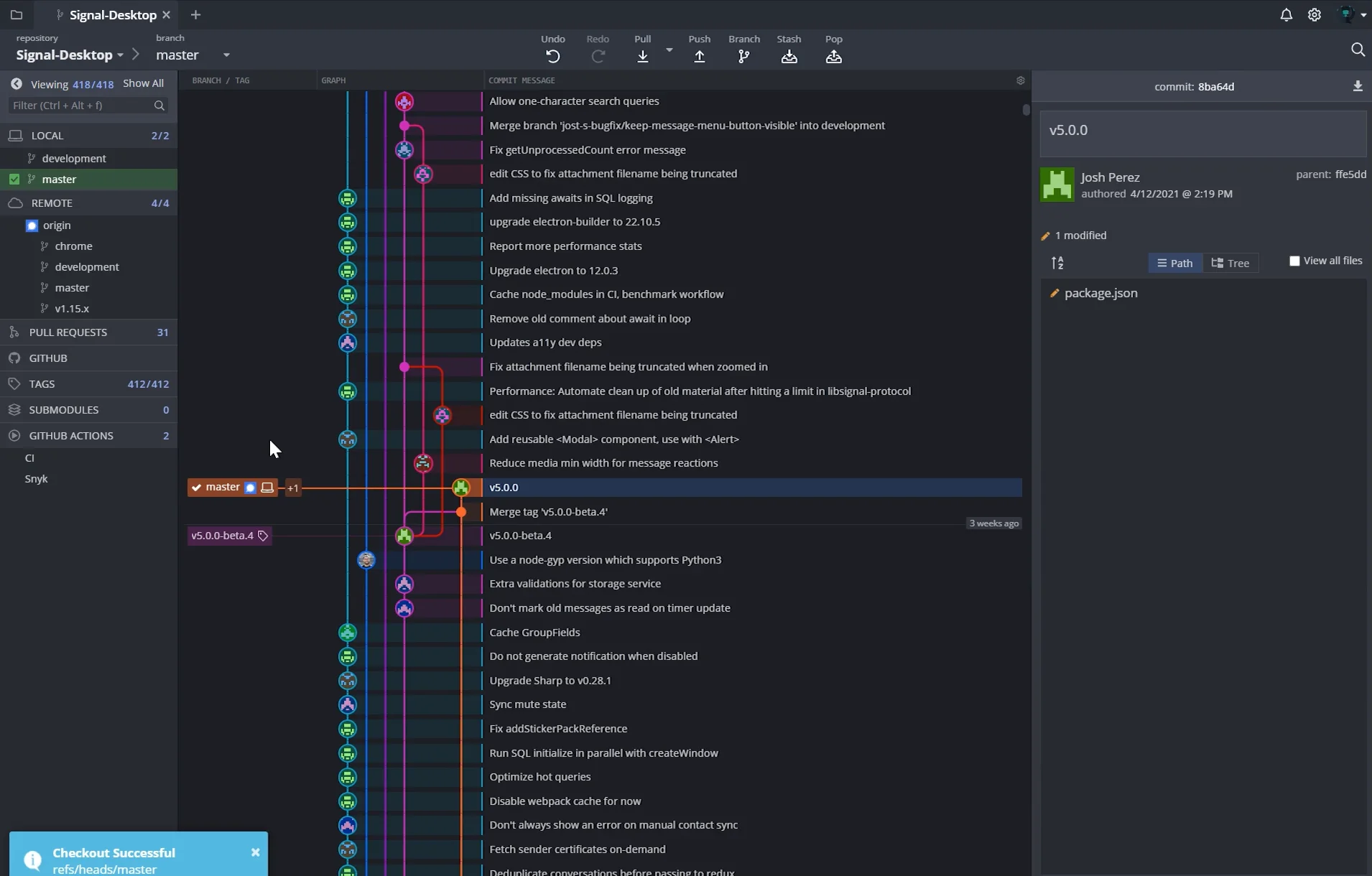Open the Pull options dropdown arrow
1372x876 pixels.
(669, 50)
